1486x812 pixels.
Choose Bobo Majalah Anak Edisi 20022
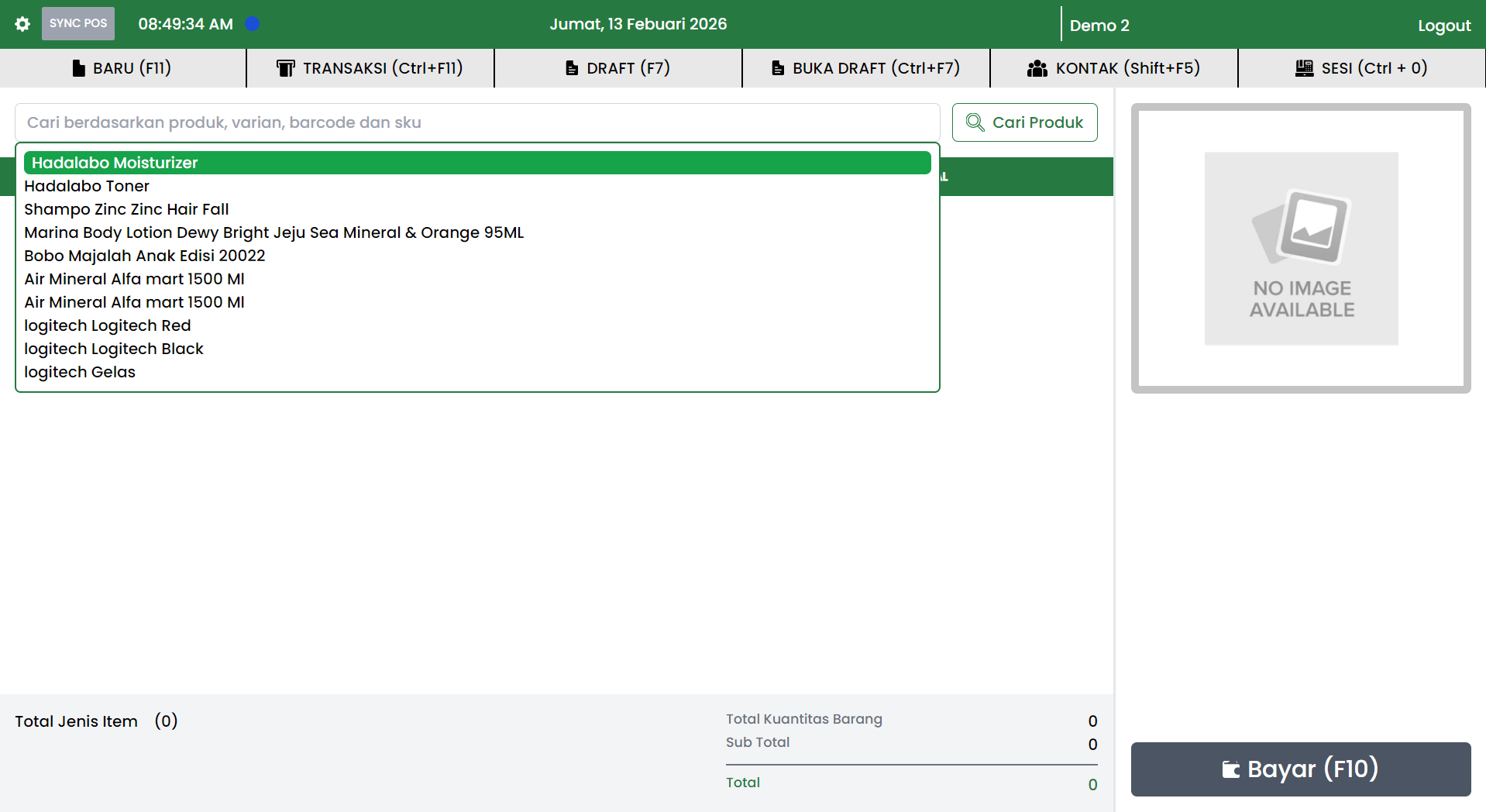coord(144,256)
